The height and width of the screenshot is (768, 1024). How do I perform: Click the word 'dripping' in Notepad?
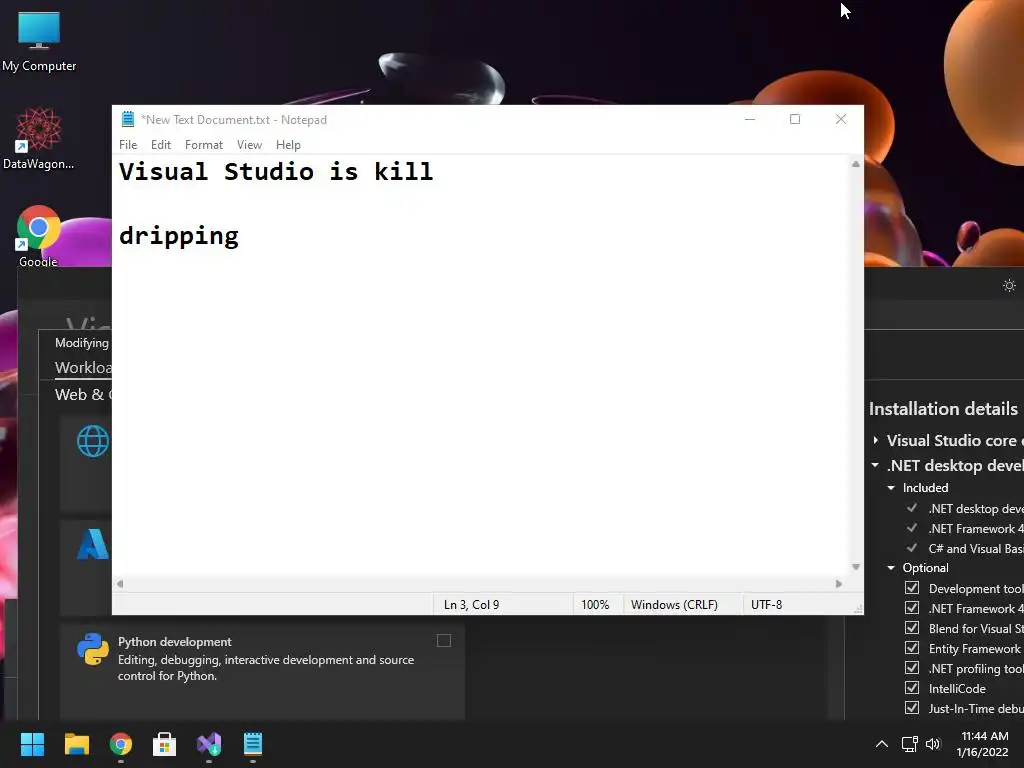[179, 236]
